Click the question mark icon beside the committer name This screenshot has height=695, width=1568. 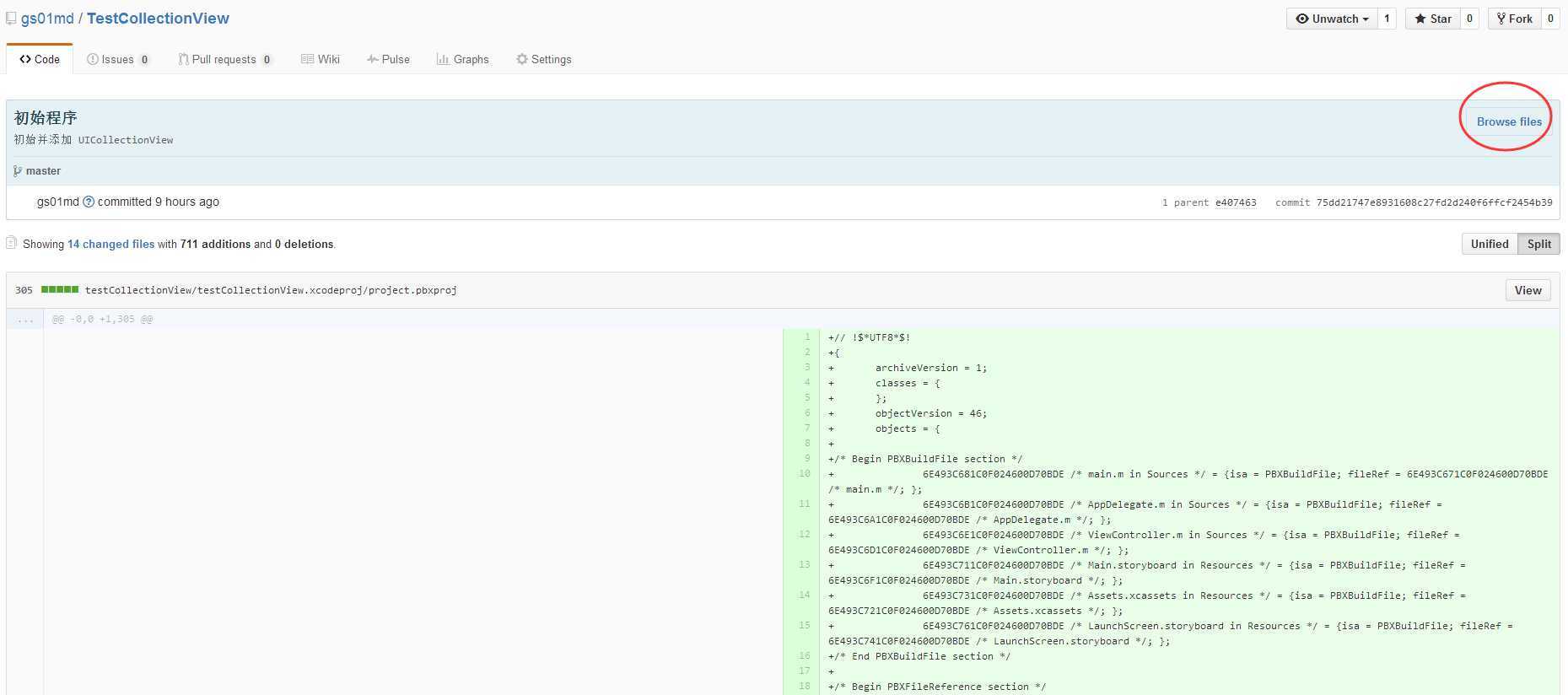(x=89, y=202)
